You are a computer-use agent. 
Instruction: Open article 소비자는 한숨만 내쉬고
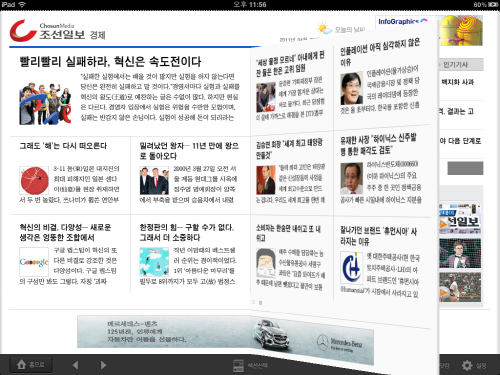pyautogui.click(x=288, y=233)
